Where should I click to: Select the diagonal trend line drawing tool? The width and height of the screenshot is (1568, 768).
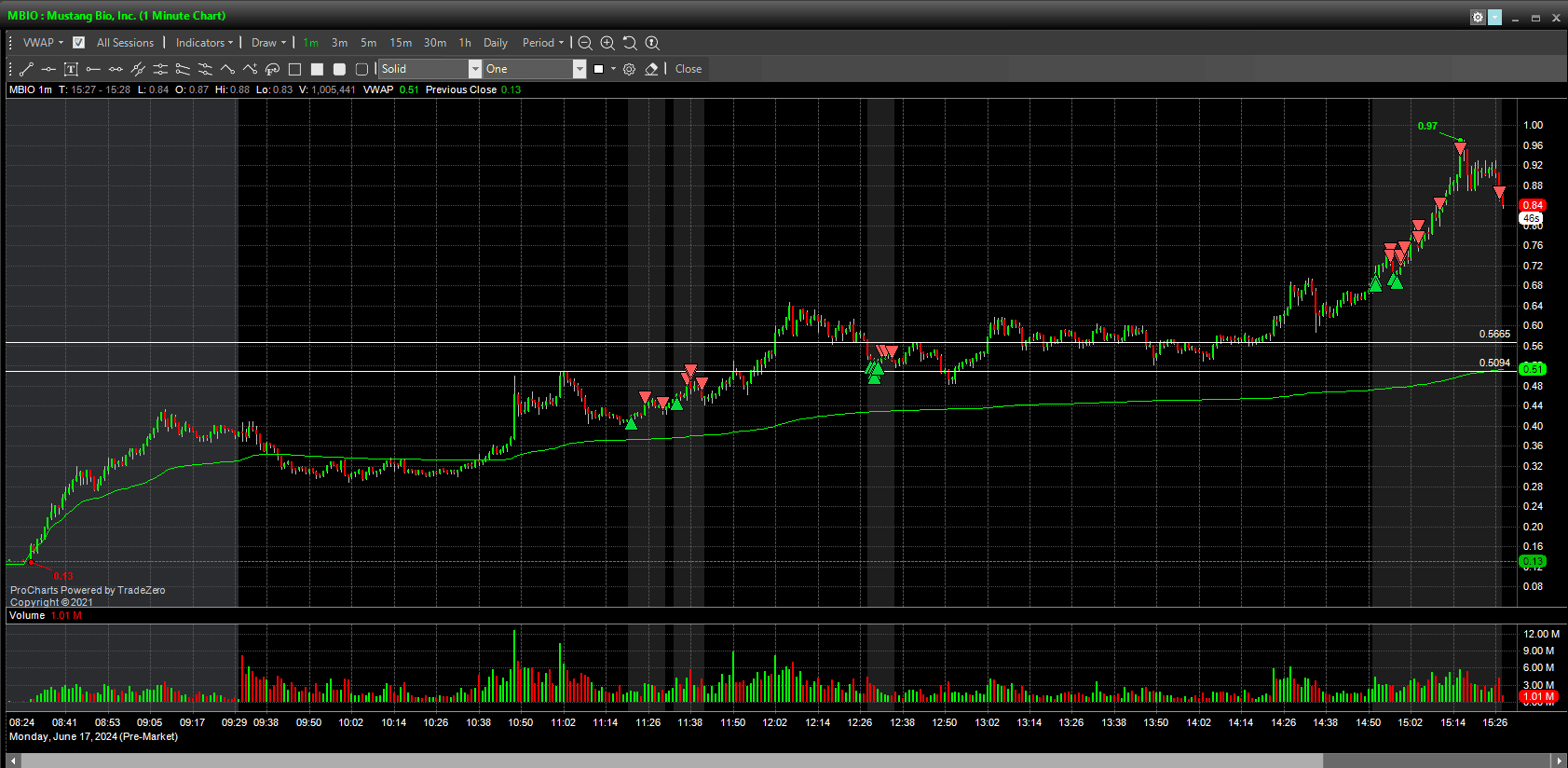point(26,69)
